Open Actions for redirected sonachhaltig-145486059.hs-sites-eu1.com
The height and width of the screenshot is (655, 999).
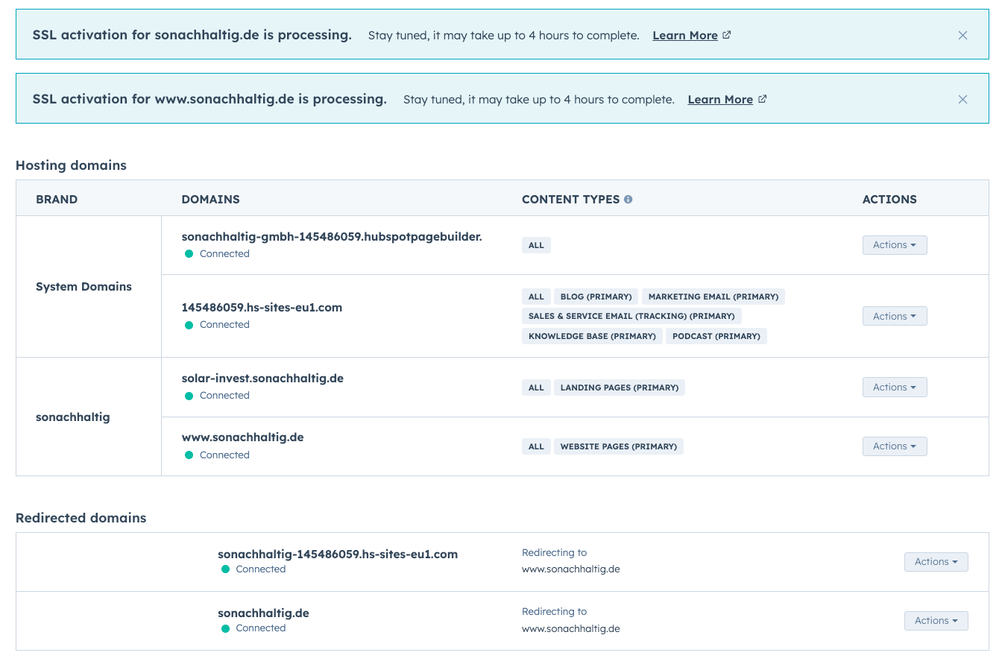coord(935,562)
